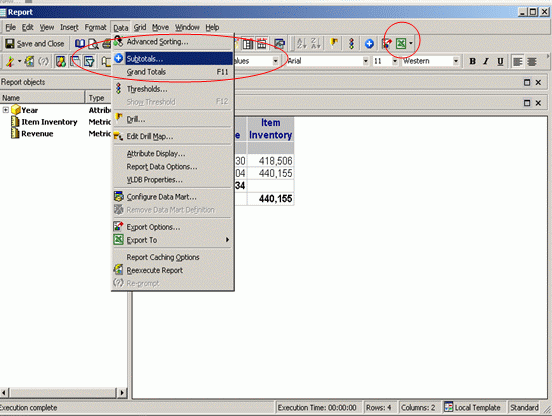Click the sort descending Z-A icon
Image resolution: width=552 pixels, height=416 pixels.
coord(316,44)
